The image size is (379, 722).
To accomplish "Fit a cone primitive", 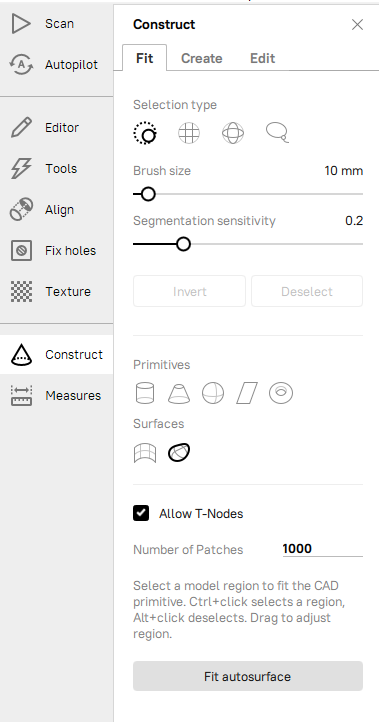I will 179,394.
